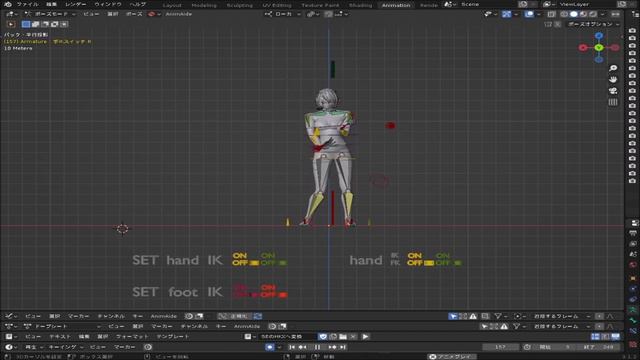Open the ファイル (File) menu
The height and width of the screenshot is (360, 640).
[x=27, y=4]
